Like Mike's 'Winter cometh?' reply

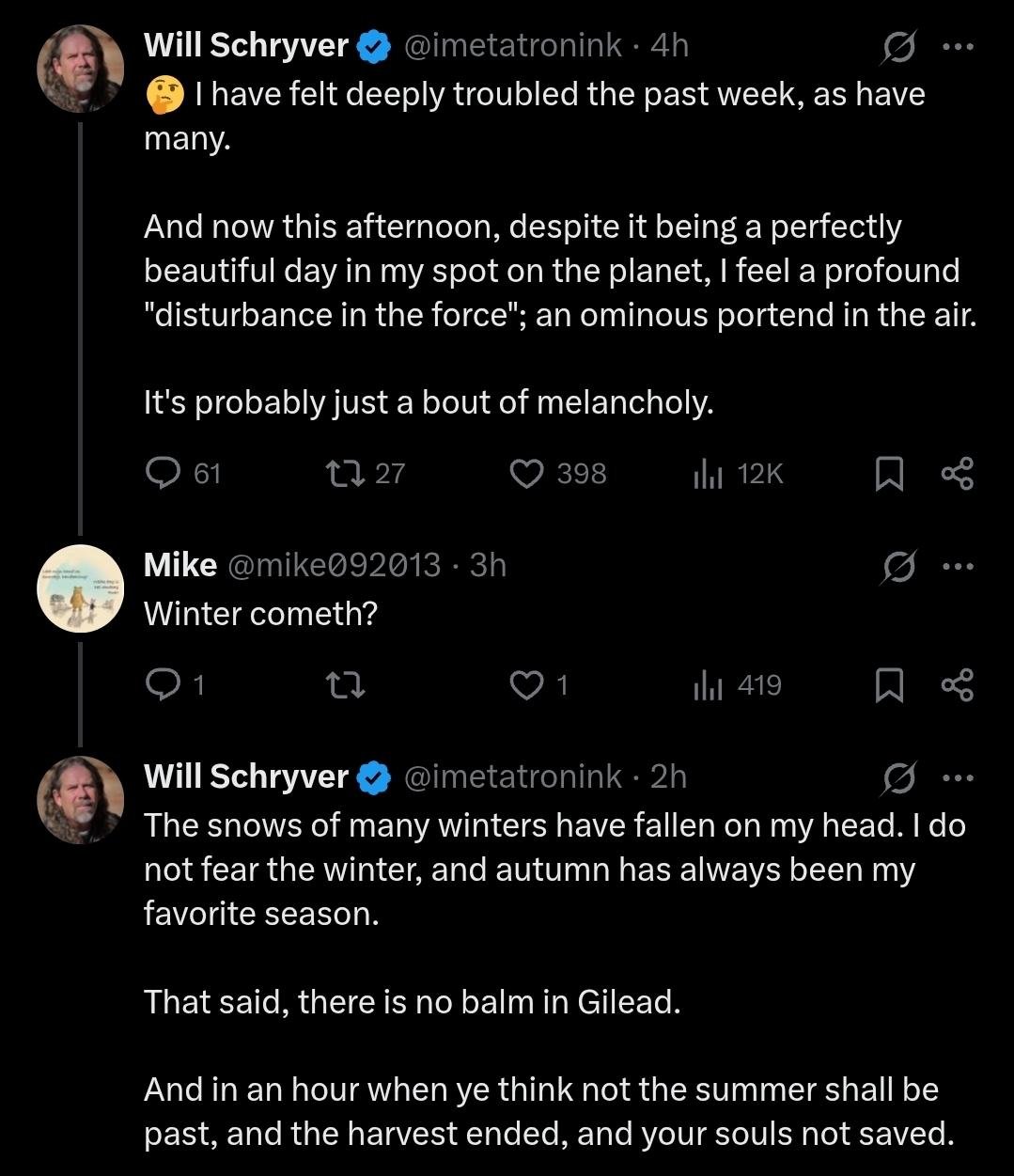pos(523,685)
